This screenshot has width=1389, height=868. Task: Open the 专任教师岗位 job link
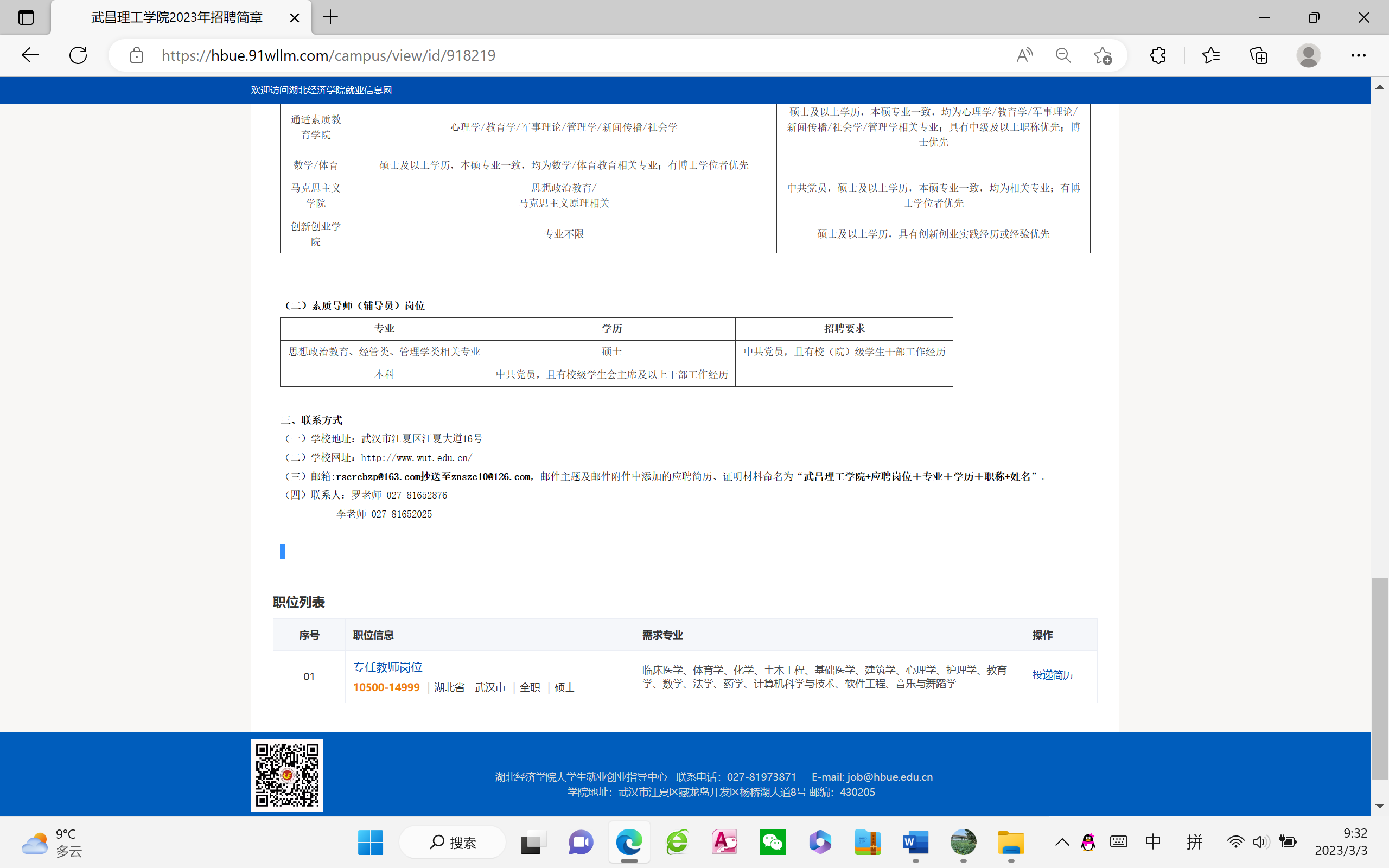pos(387,667)
